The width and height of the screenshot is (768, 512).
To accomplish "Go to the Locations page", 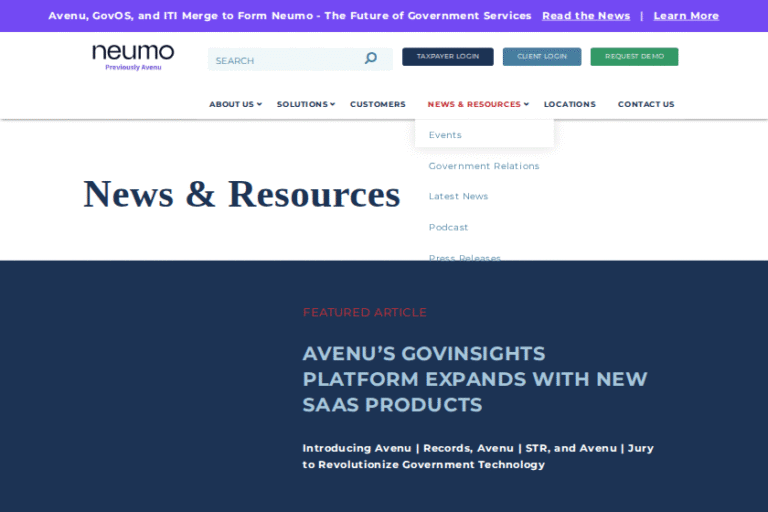I will tap(569, 104).
